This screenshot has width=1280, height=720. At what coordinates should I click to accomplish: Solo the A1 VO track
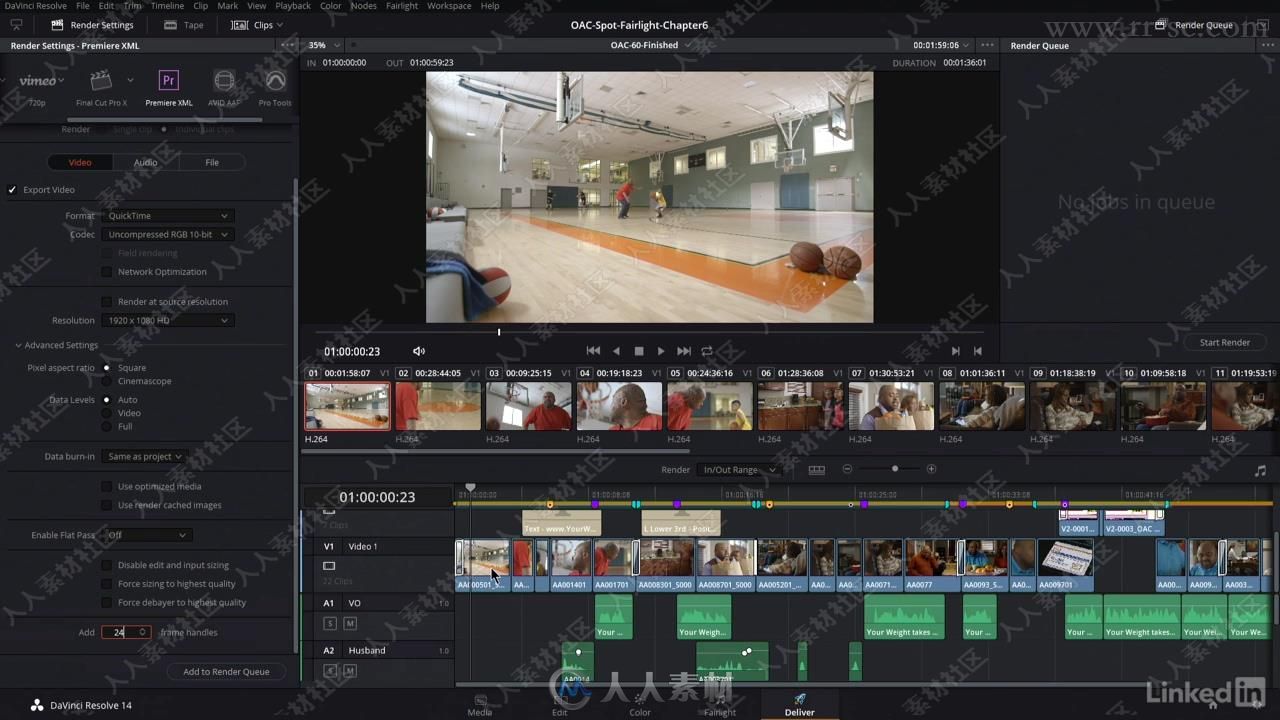[330, 623]
